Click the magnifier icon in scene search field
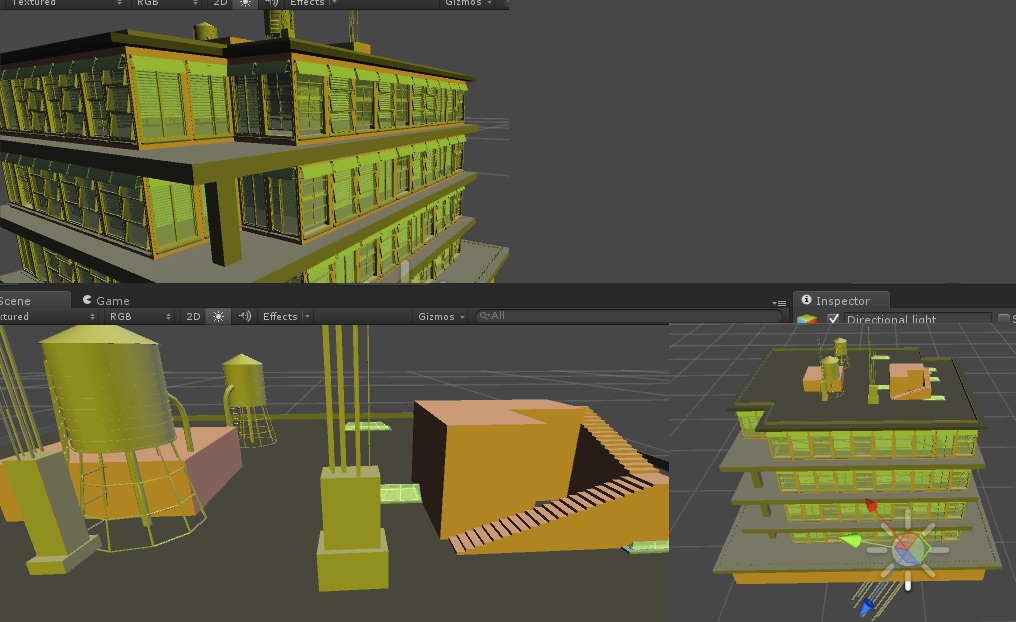The height and width of the screenshot is (622, 1016). [x=484, y=316]
